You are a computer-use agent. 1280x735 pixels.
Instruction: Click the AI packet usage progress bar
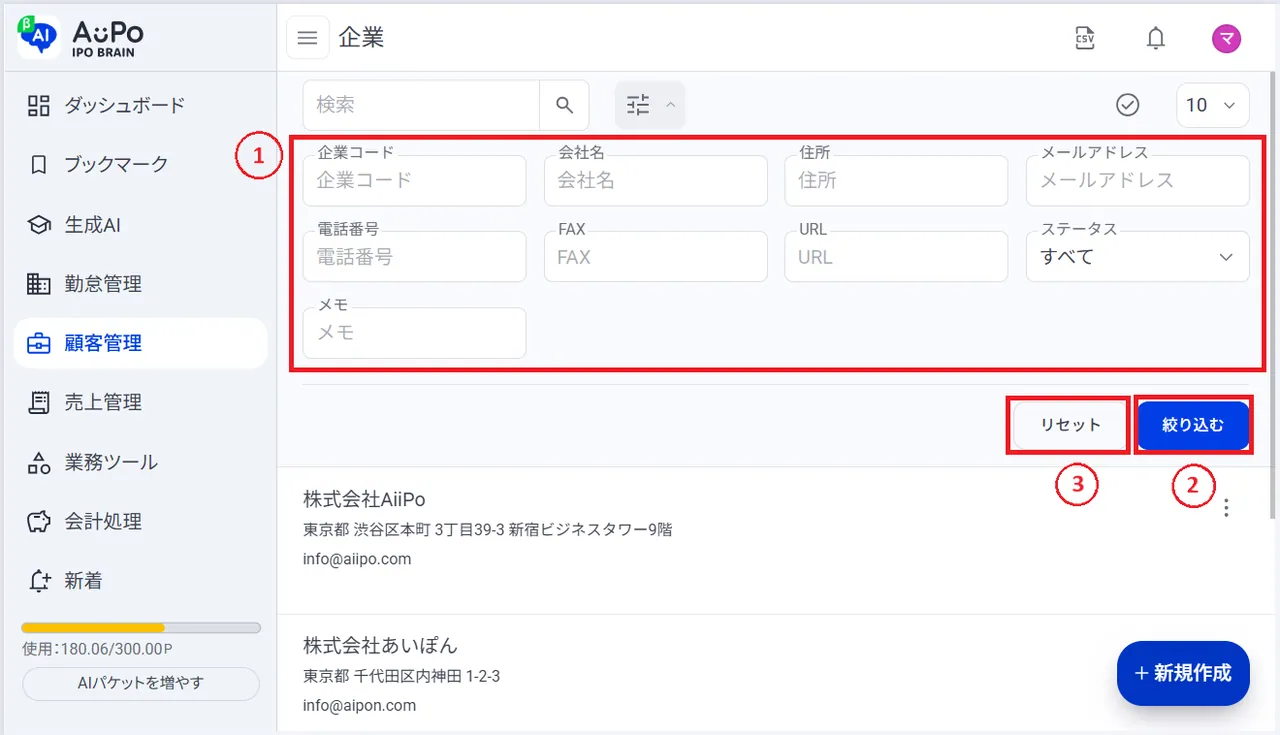point(141,628)
